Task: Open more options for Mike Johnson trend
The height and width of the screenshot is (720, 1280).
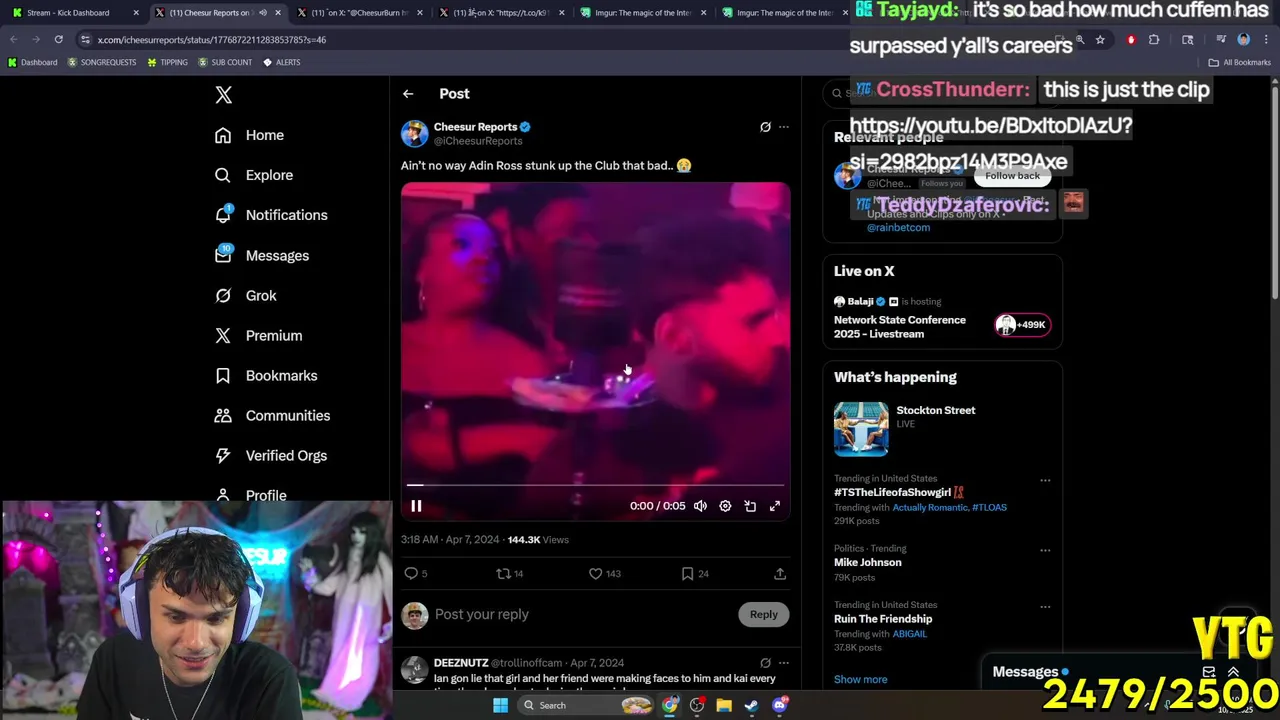Action: click(x=1045, y=550)
